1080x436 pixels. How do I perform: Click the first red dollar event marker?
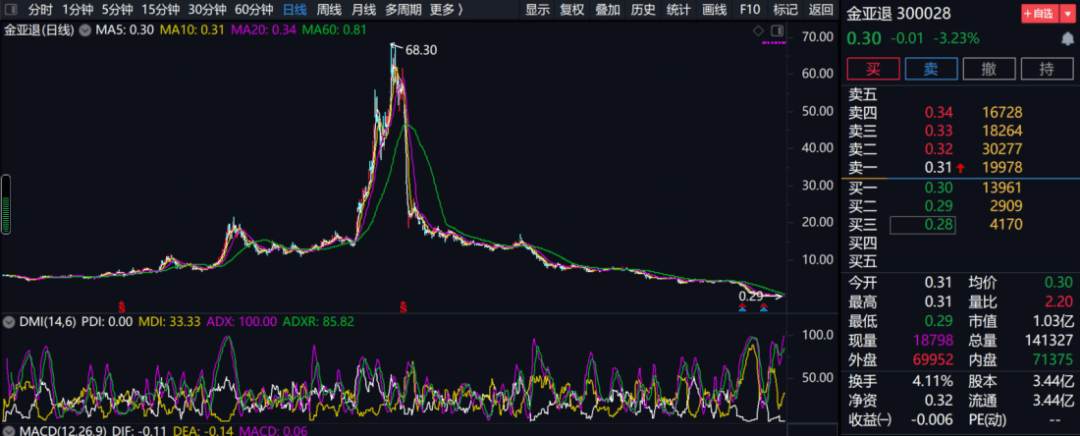click(123, 305)
